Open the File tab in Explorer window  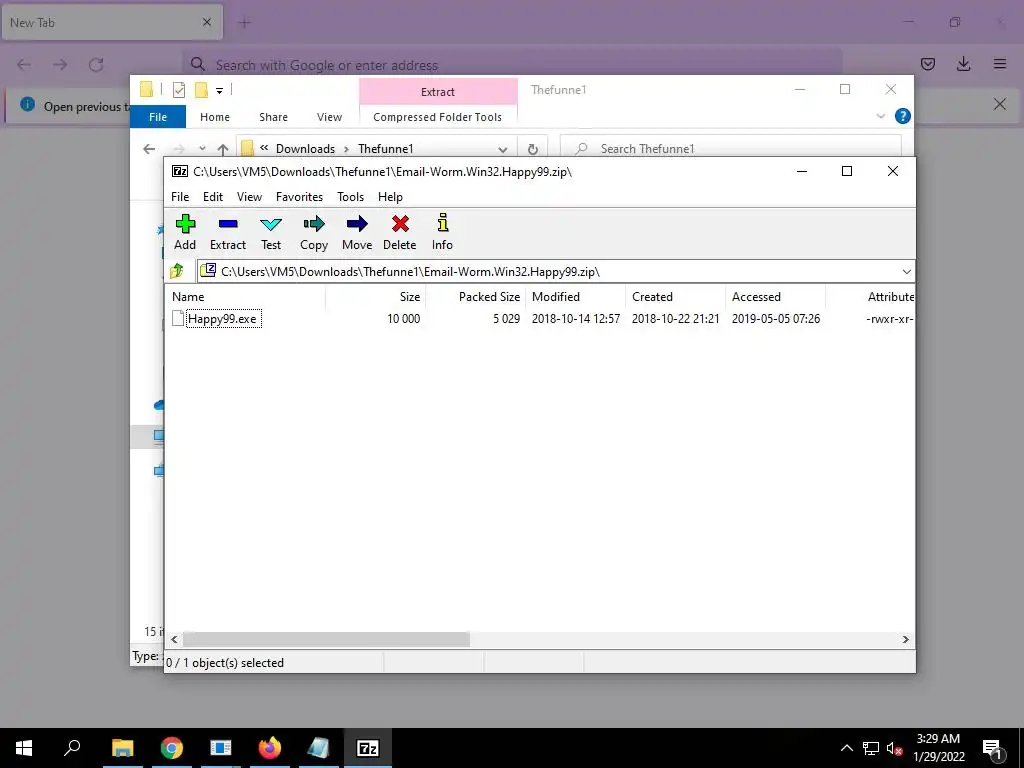(158, 117)
